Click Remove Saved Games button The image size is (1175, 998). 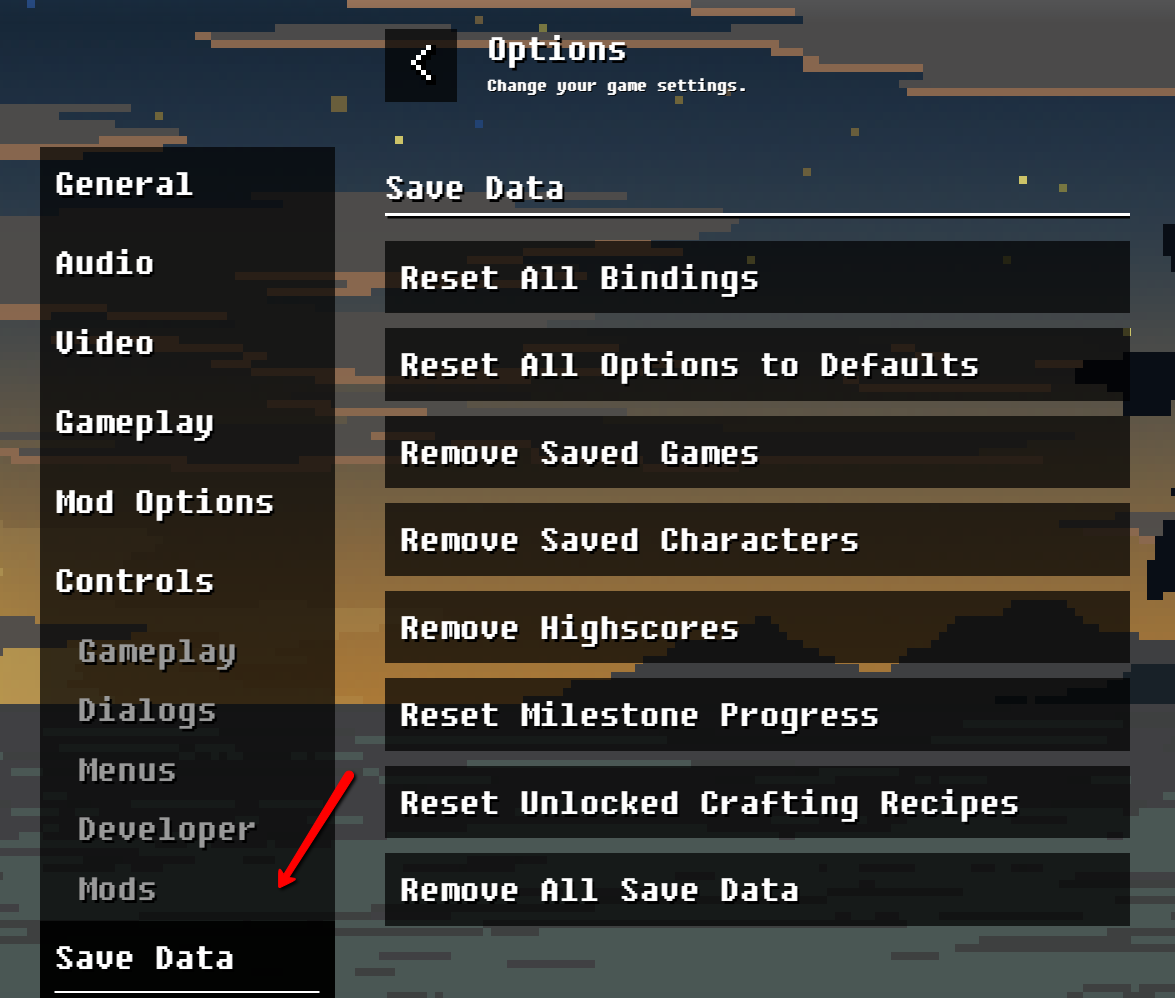(757, 453)
